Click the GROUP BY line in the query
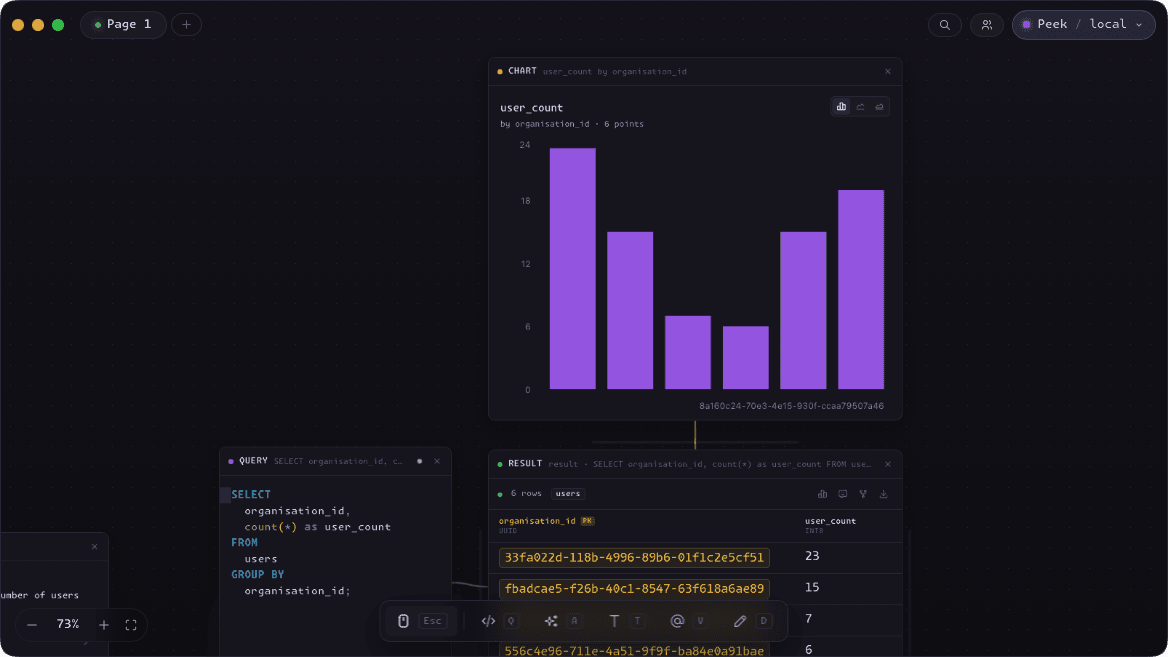 click(258, 574)
